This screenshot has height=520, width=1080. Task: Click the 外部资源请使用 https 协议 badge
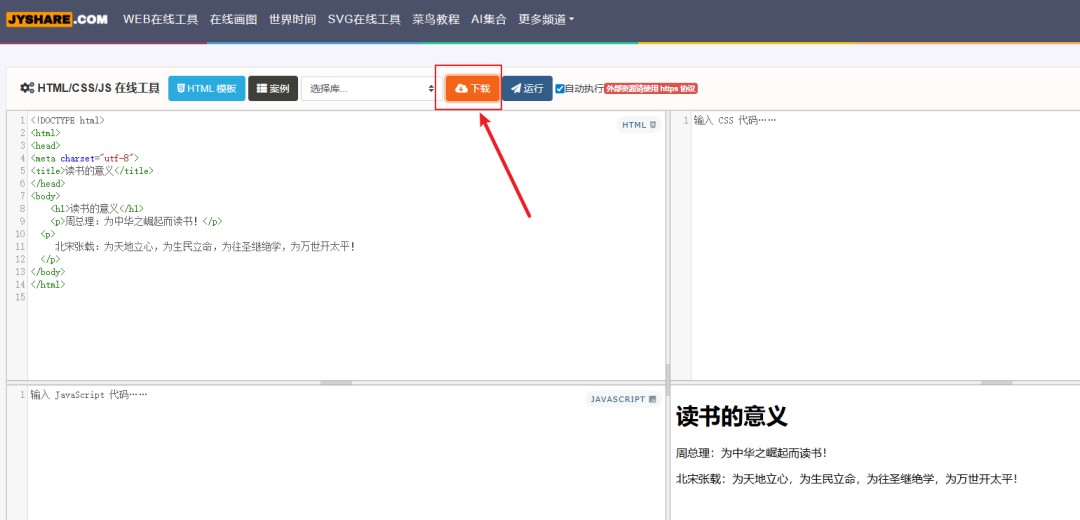click(651, 88)
